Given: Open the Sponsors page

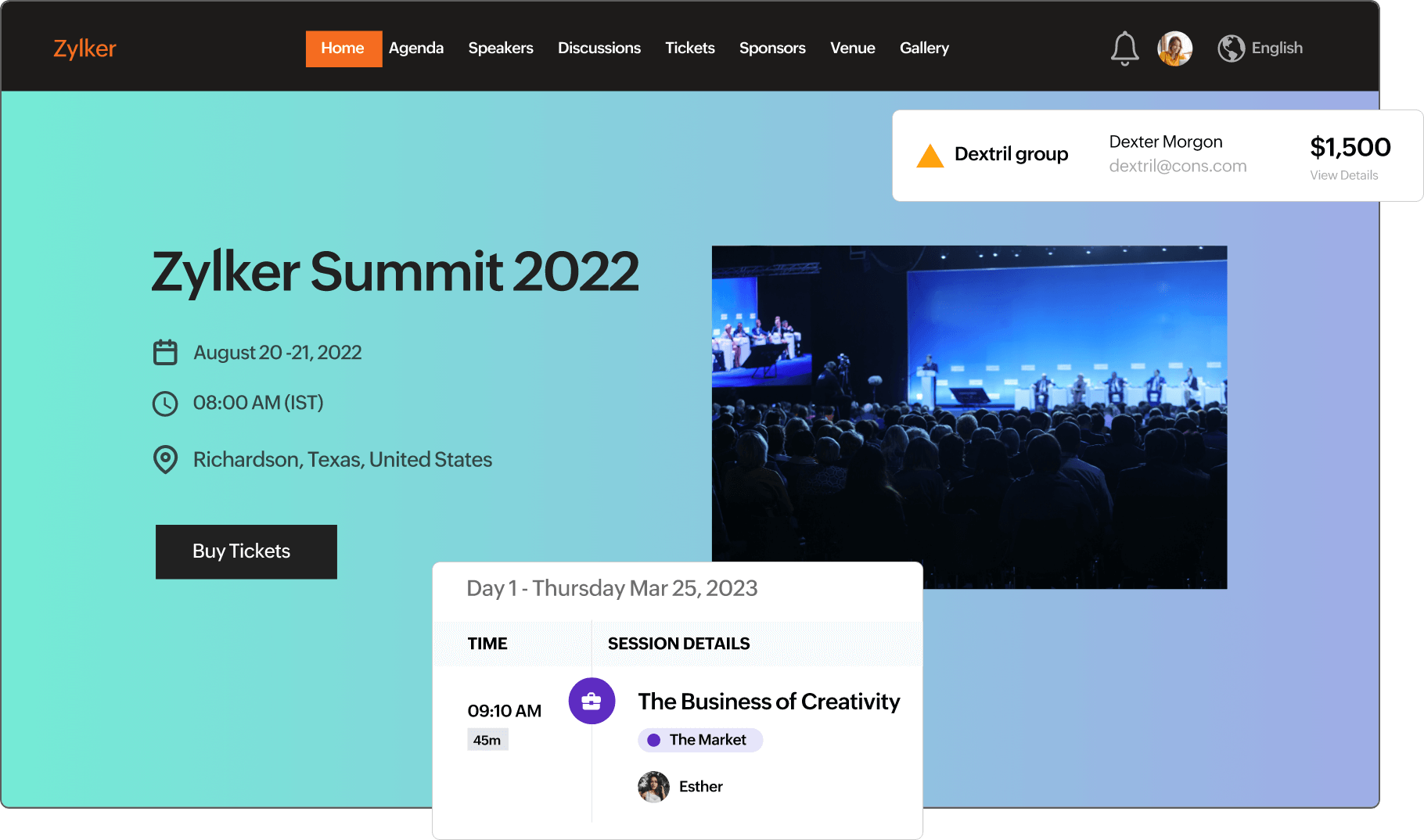Looking at the screenshot, I should click(772, 48).
